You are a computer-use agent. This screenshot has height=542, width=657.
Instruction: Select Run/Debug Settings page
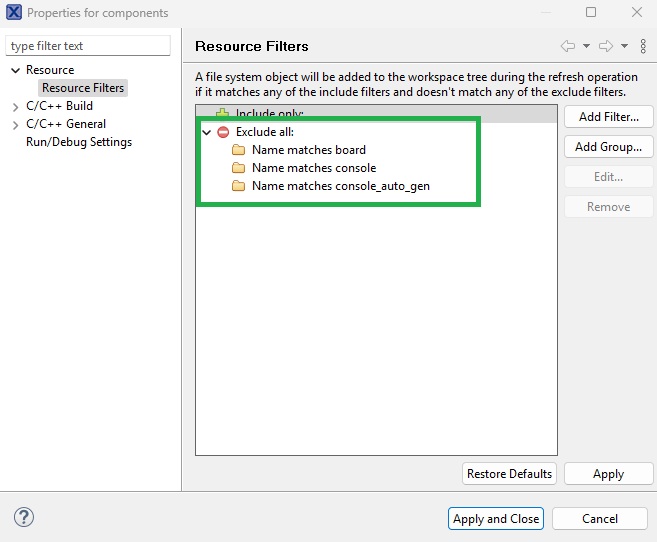click(78, 142)
